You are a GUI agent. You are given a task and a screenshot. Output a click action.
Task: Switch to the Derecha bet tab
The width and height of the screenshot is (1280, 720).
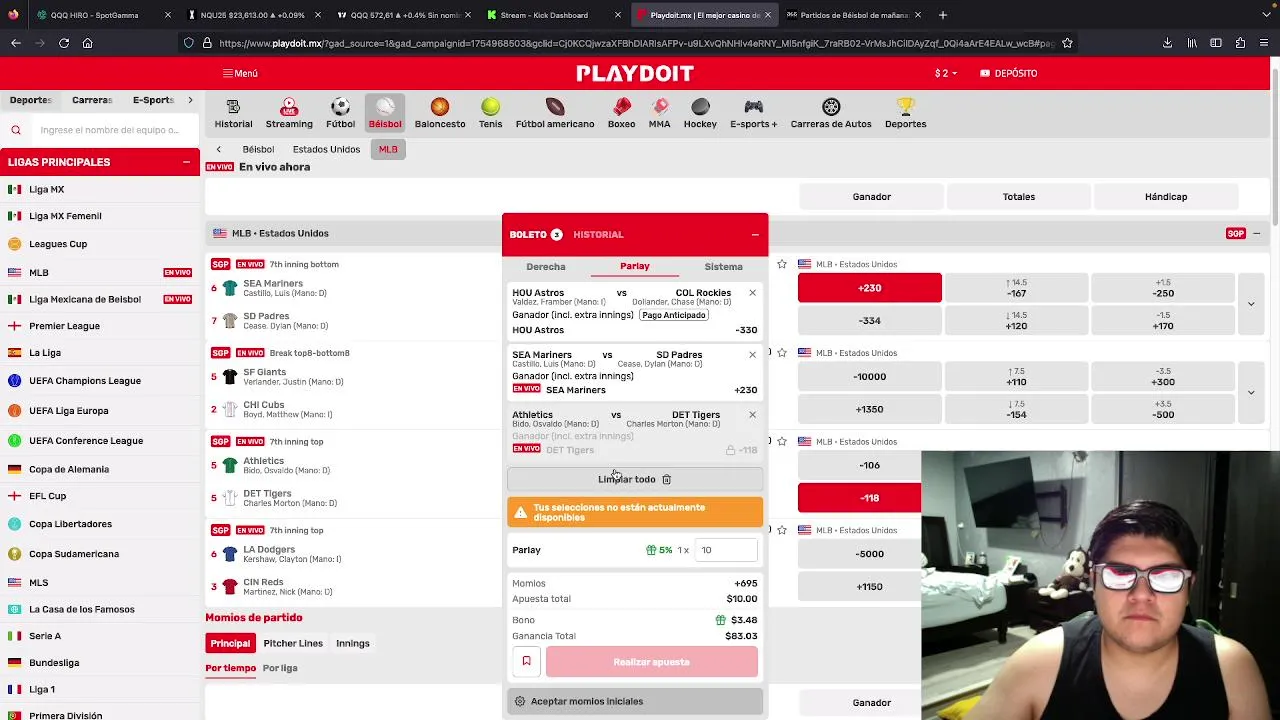(x=546, y=267)
